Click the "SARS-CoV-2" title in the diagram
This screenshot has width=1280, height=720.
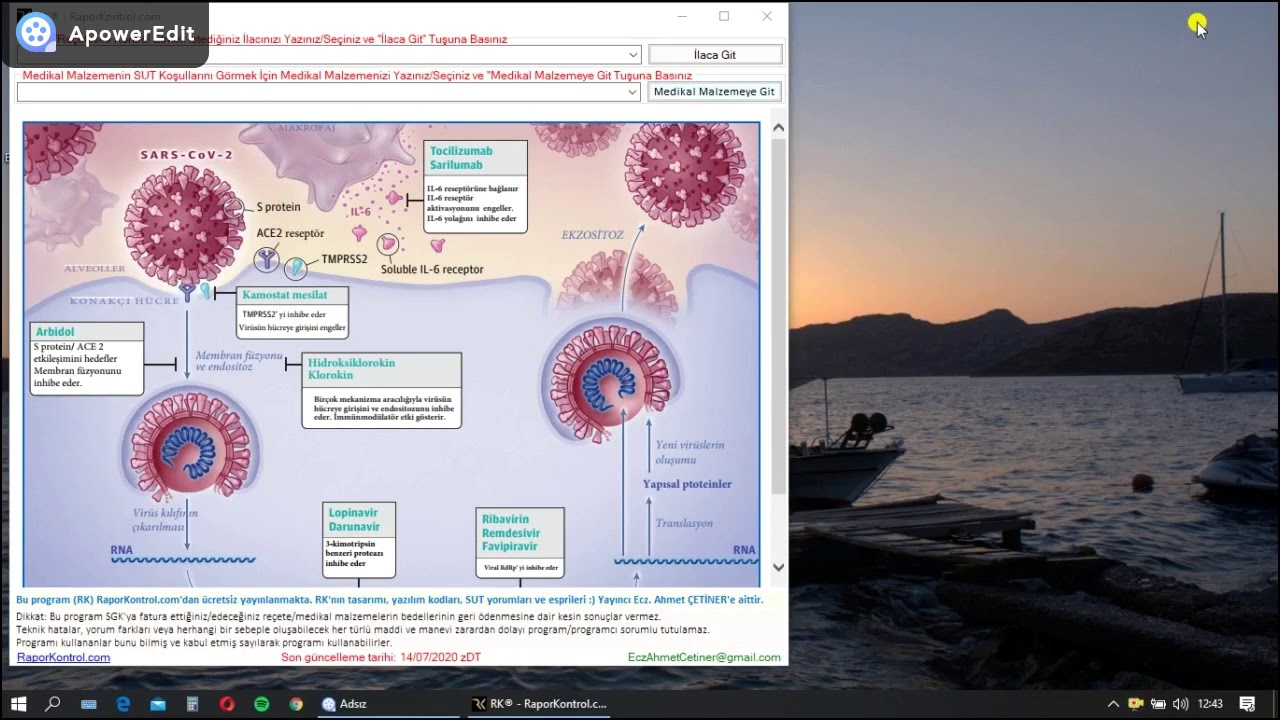186,155
